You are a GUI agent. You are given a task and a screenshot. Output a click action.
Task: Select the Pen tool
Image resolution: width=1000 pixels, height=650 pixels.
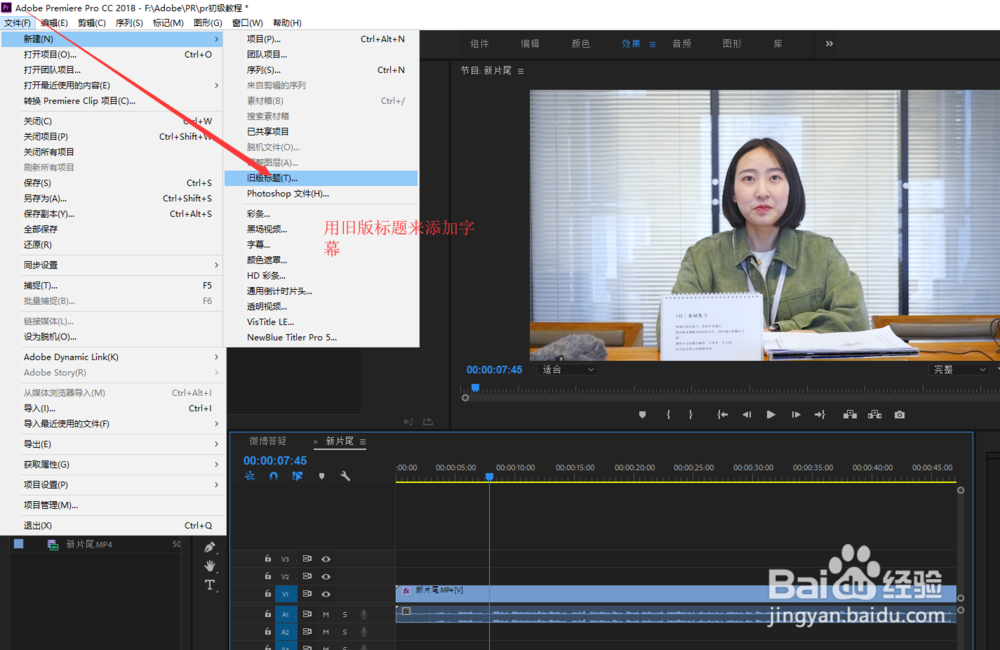click(x=210, y=547)
